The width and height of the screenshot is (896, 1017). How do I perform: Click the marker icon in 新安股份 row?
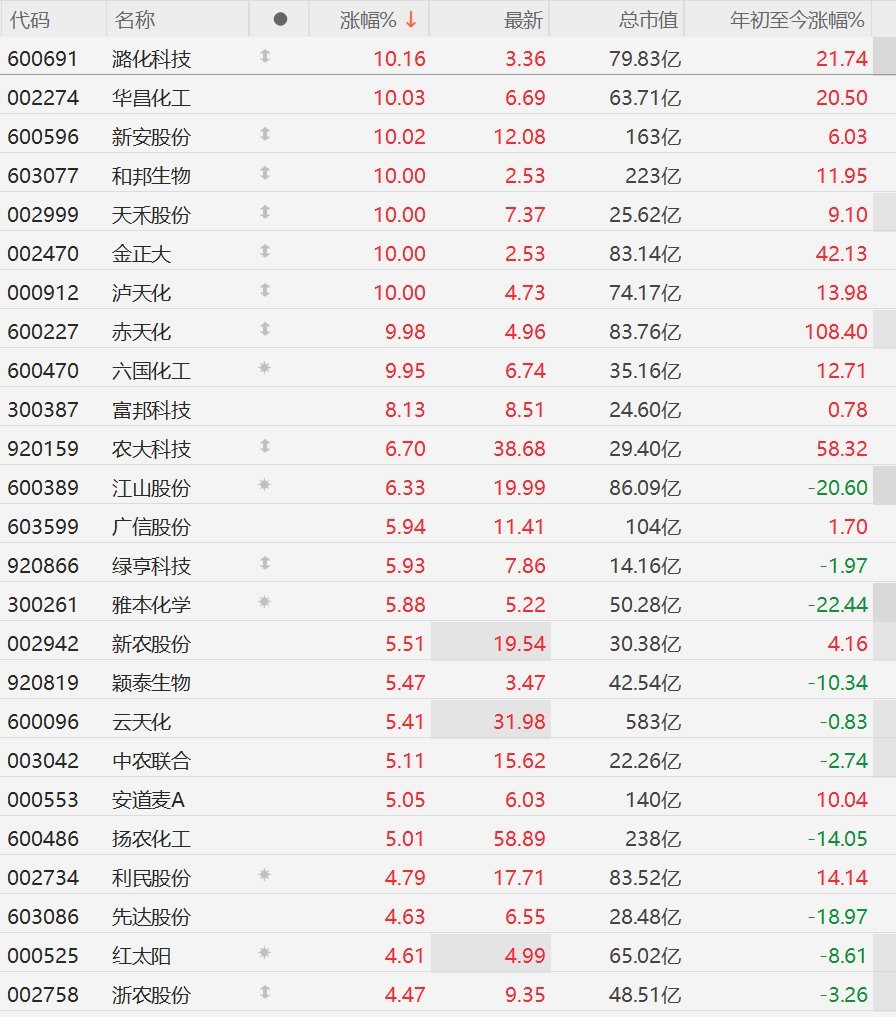(265, 134)
